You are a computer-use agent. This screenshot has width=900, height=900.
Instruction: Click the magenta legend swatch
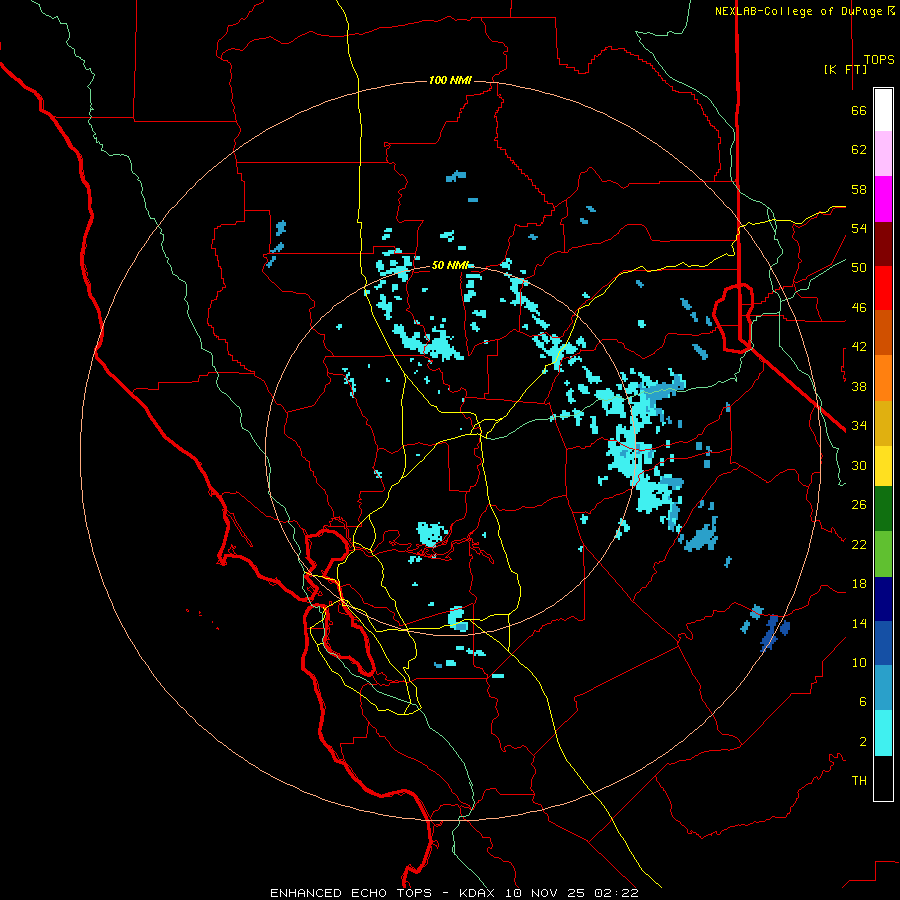[x=883, y=199]
